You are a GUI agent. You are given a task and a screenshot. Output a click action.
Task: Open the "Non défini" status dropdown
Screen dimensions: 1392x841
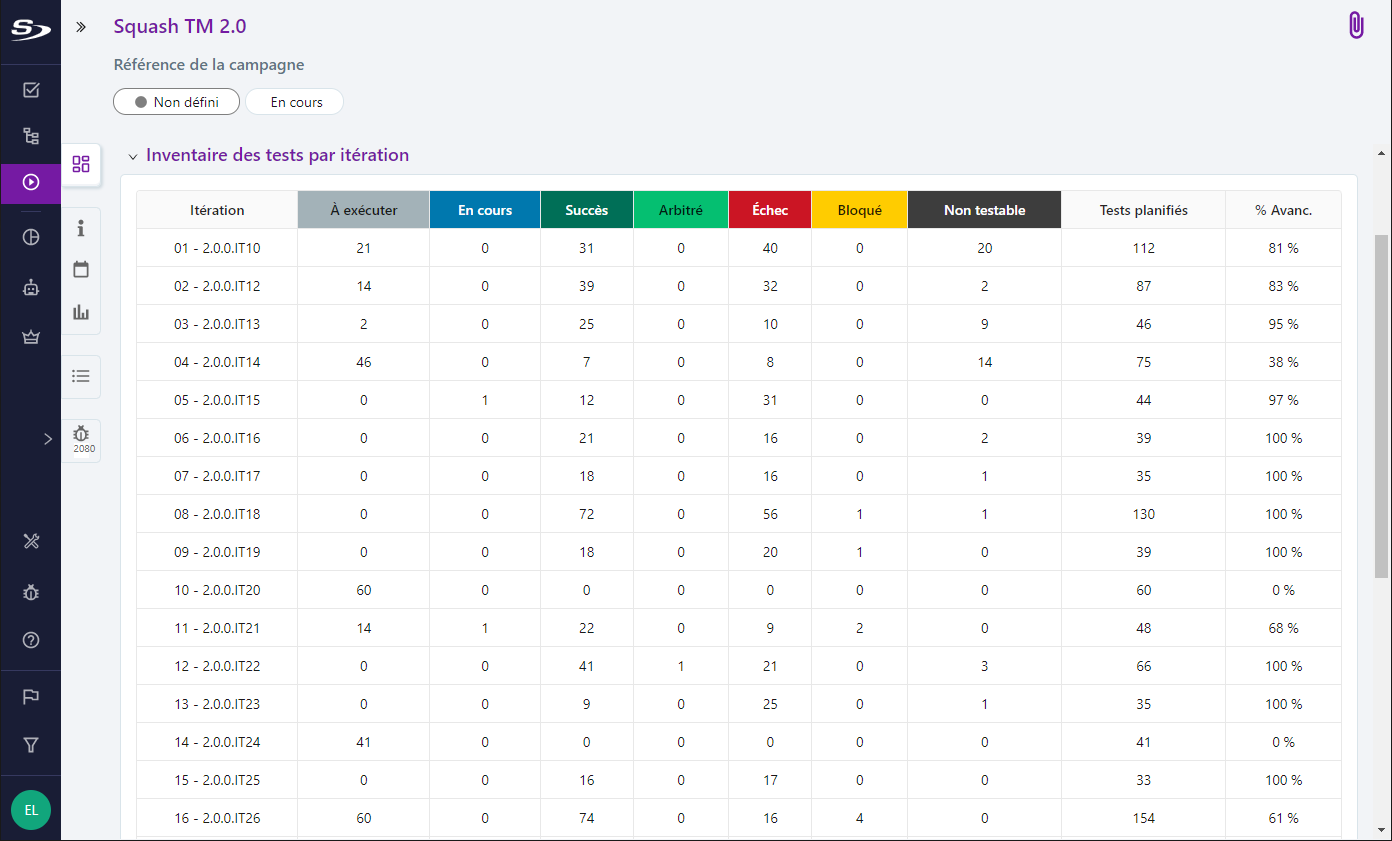[x=177, y=102]
